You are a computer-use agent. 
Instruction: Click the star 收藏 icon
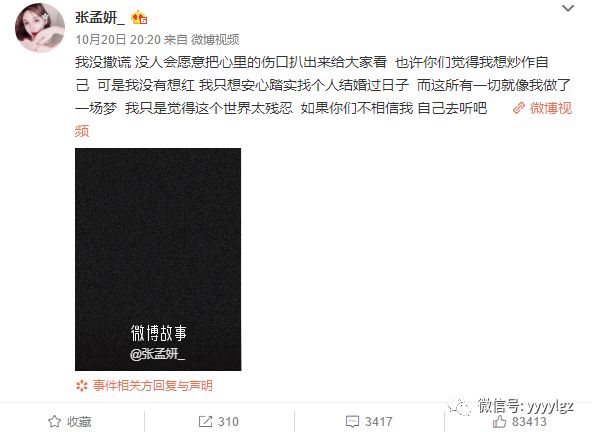[x=54, y=421]
